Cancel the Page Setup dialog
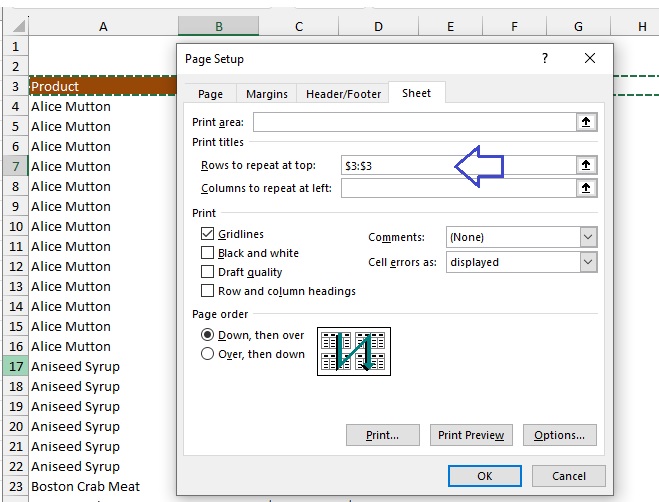 pos(569,476)
